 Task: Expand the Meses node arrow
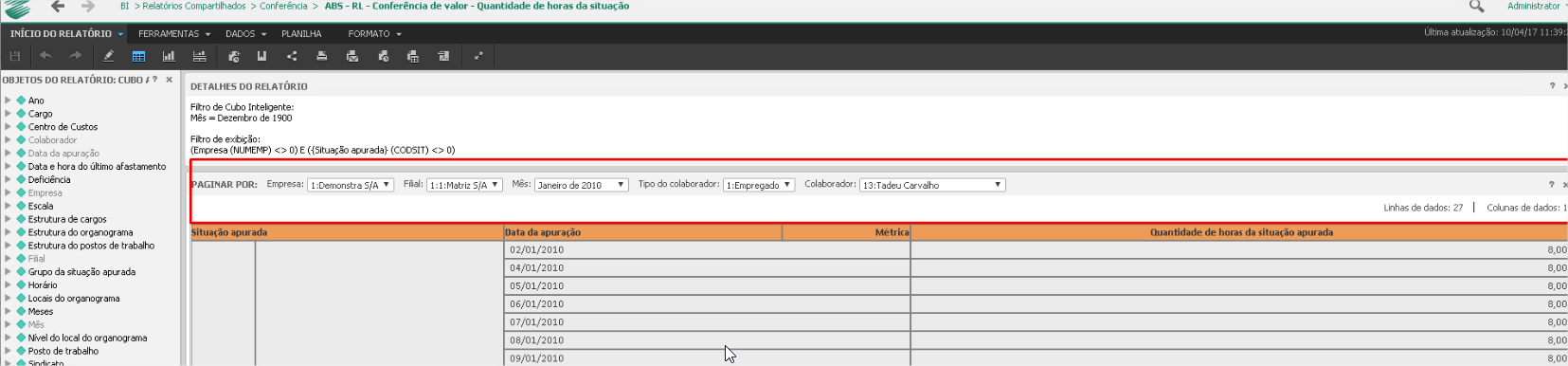click(x=8, y=311)
